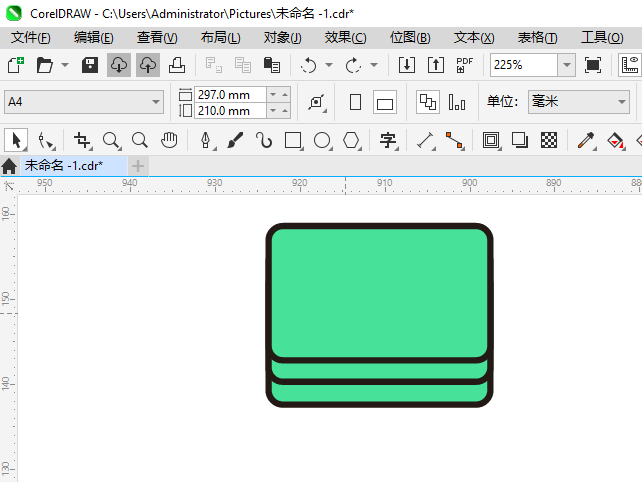
Task: Open the 文件(F) menu
Action: 31,38
